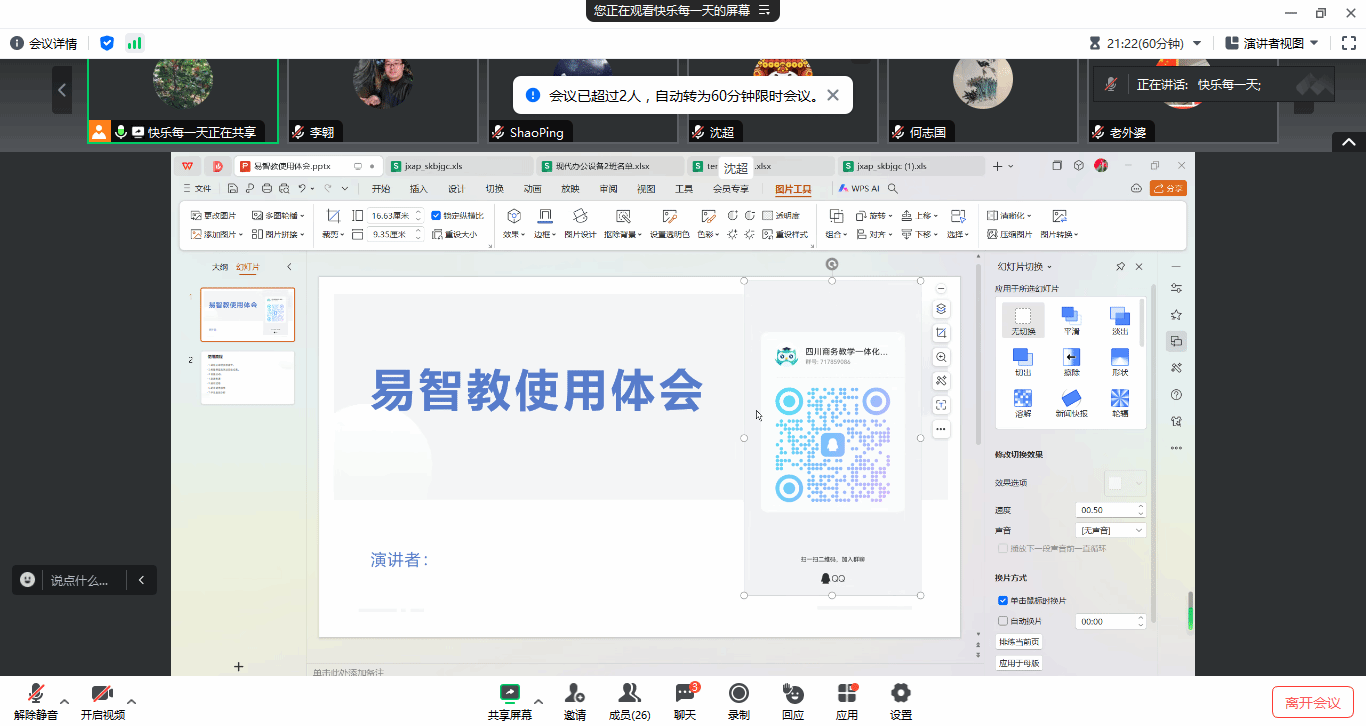The width and height of the screenshot is (1366, 726).
Task: Open the 演讲者视图 view dropdown
Action: pyautogui.click(x=1272, y=43)
